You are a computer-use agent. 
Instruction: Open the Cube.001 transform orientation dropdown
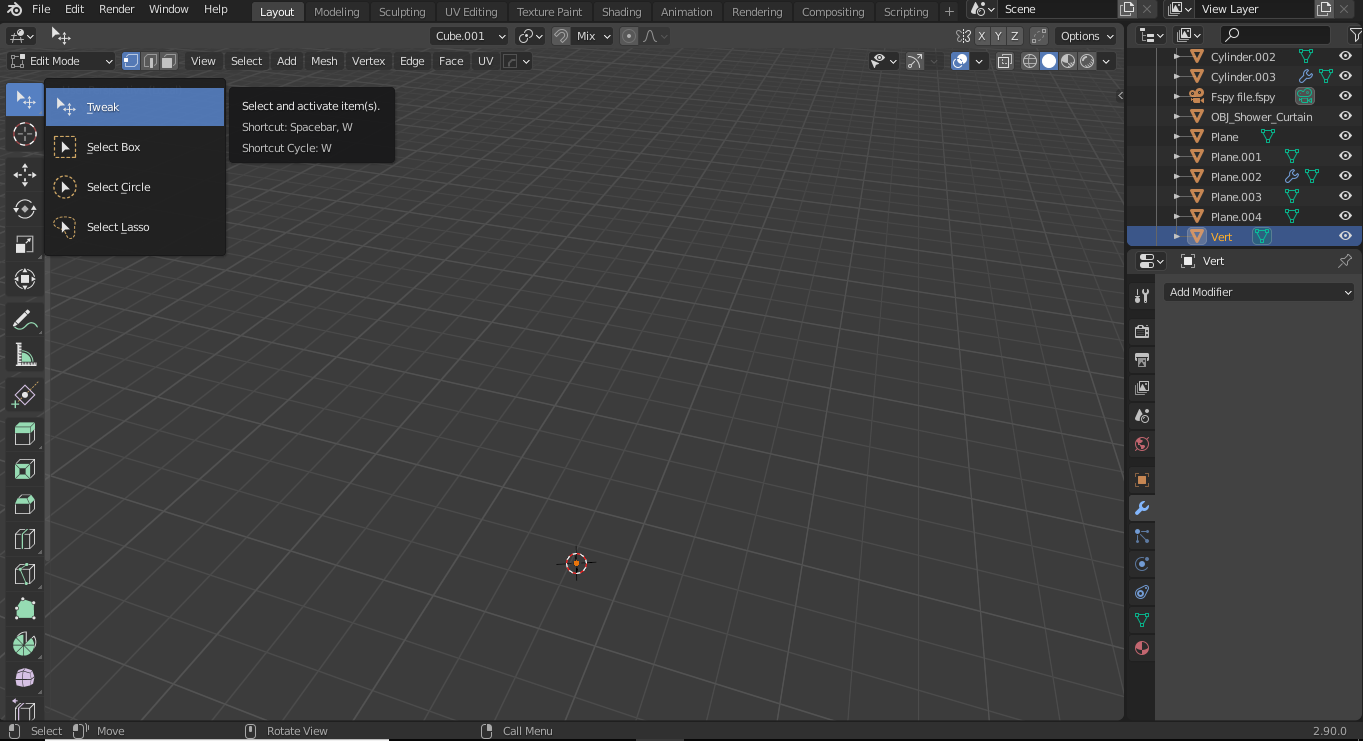point(470,36)
